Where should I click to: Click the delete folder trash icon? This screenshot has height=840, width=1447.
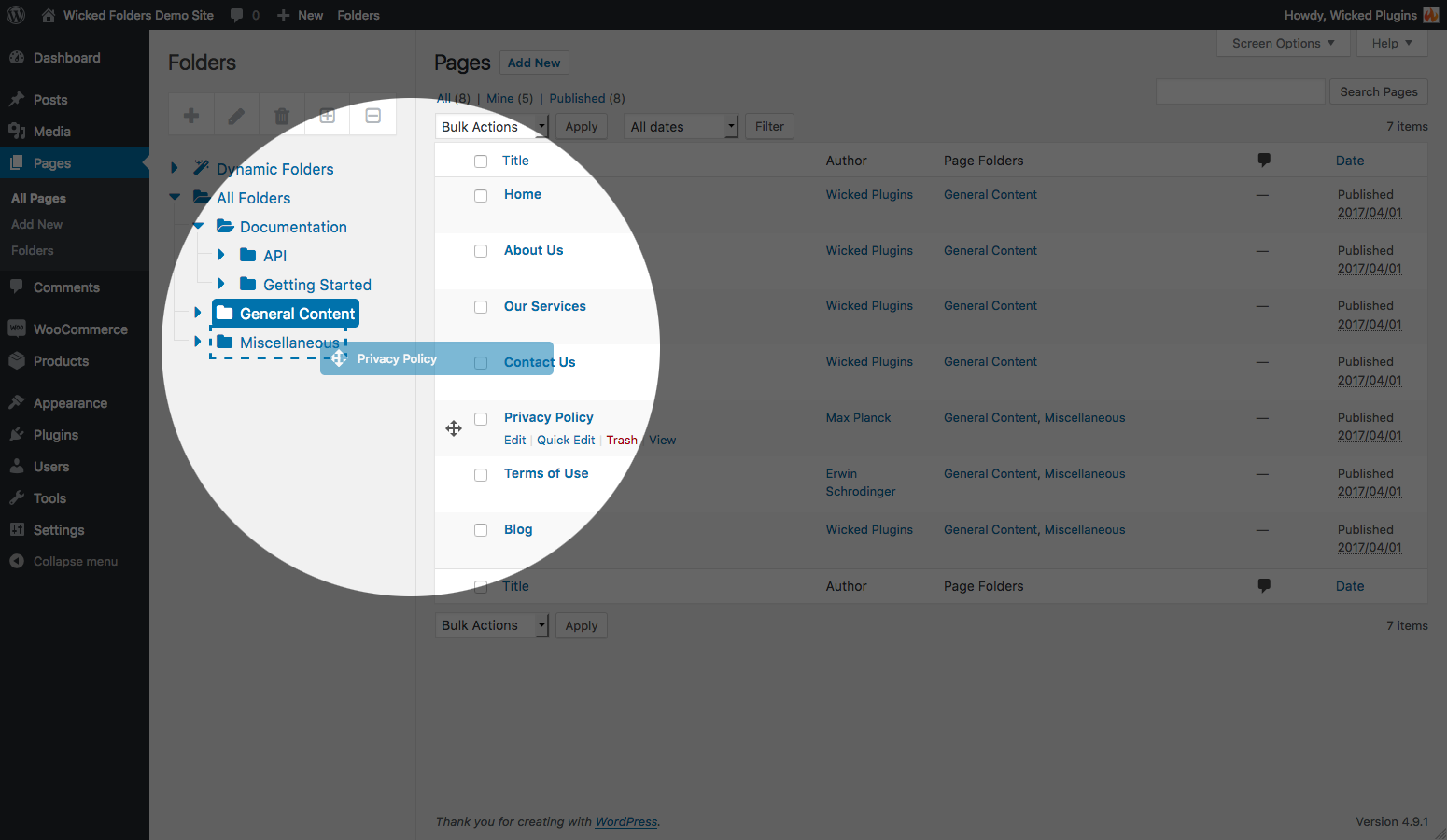[x=282, y=116]
